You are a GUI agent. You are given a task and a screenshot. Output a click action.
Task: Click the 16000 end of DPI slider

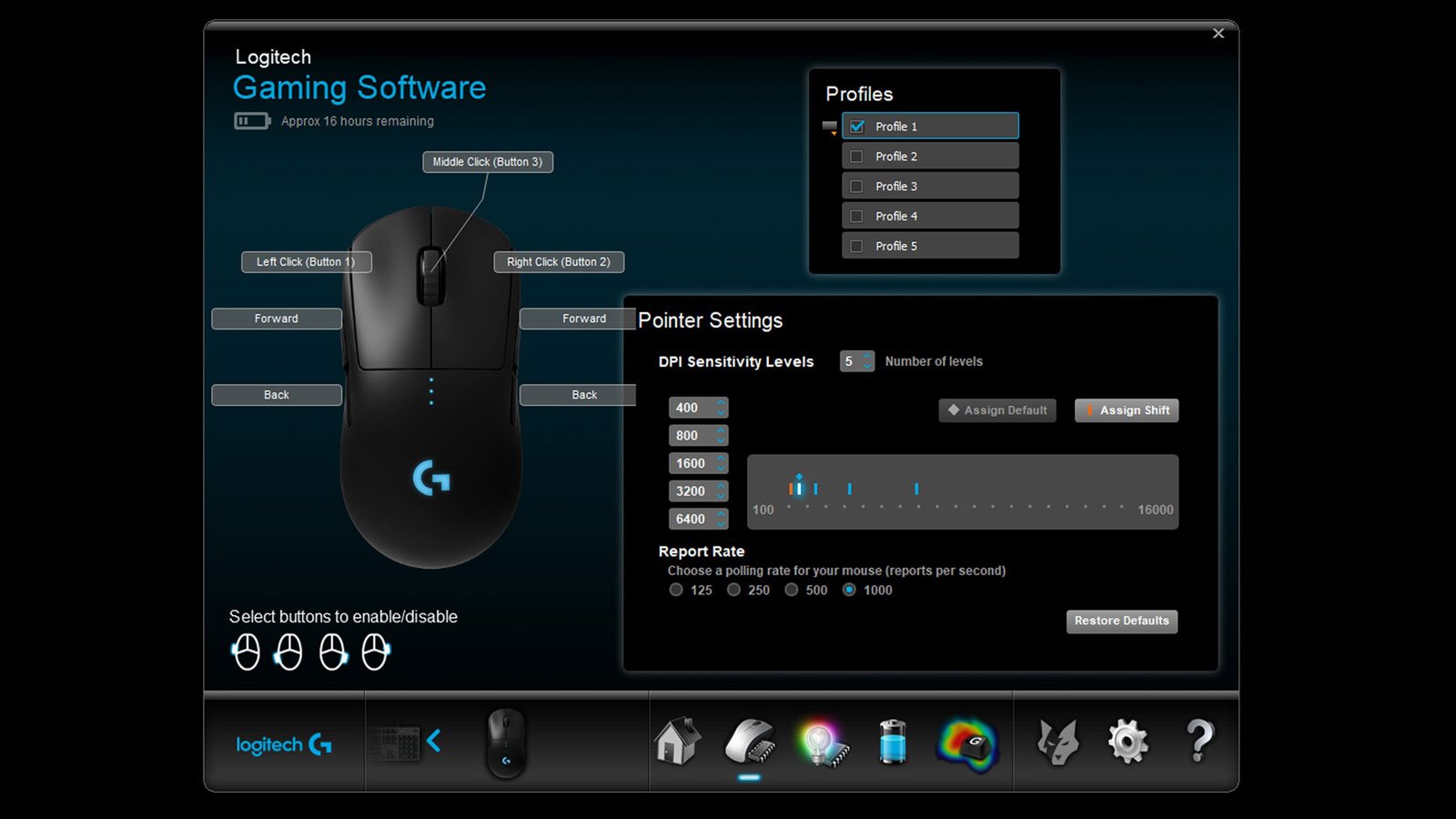click(1155, 510)
